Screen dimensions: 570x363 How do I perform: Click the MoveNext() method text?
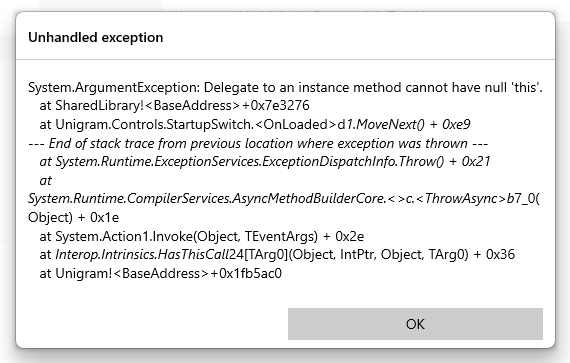click(x=390, y=125)
